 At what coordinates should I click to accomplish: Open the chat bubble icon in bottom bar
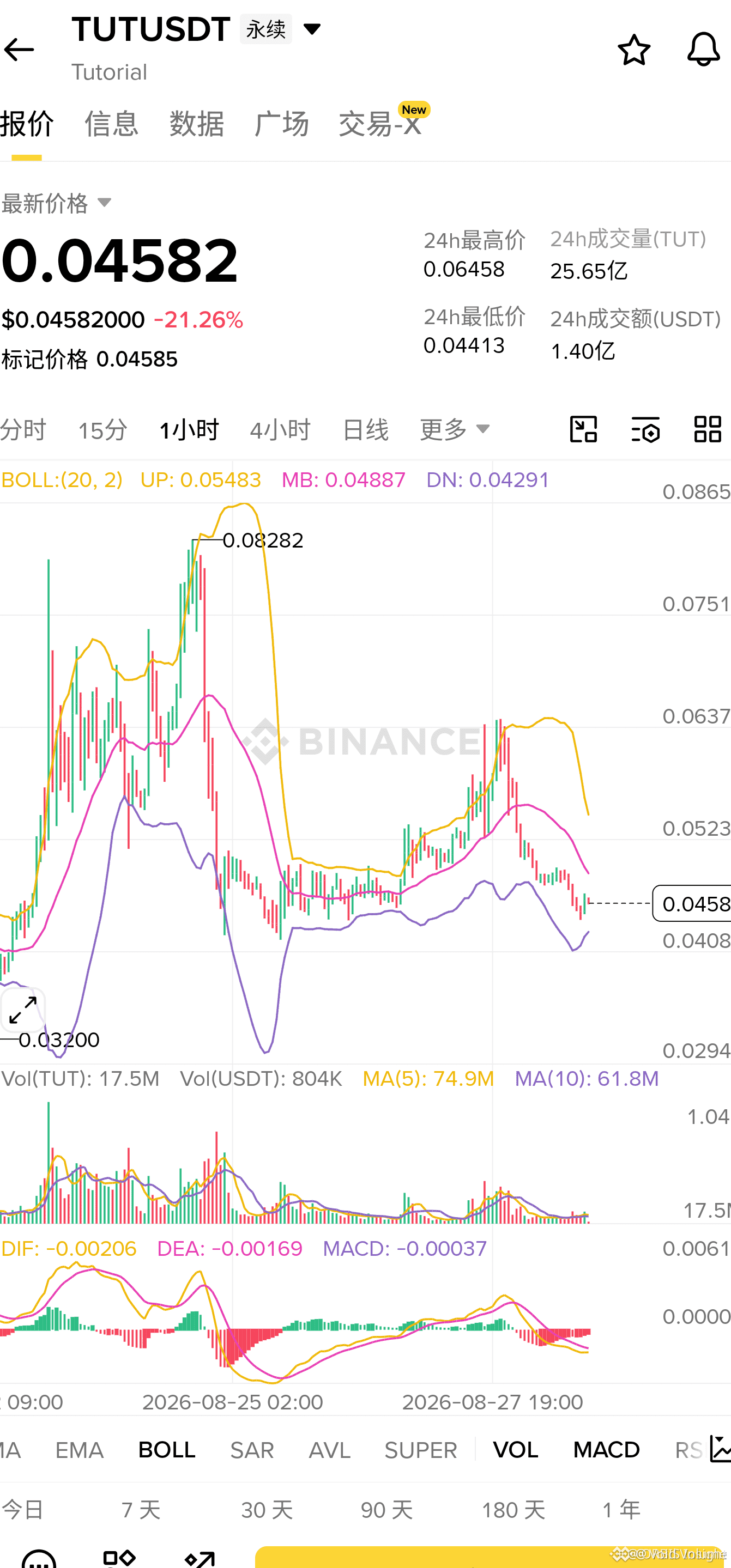point(39,1558)
